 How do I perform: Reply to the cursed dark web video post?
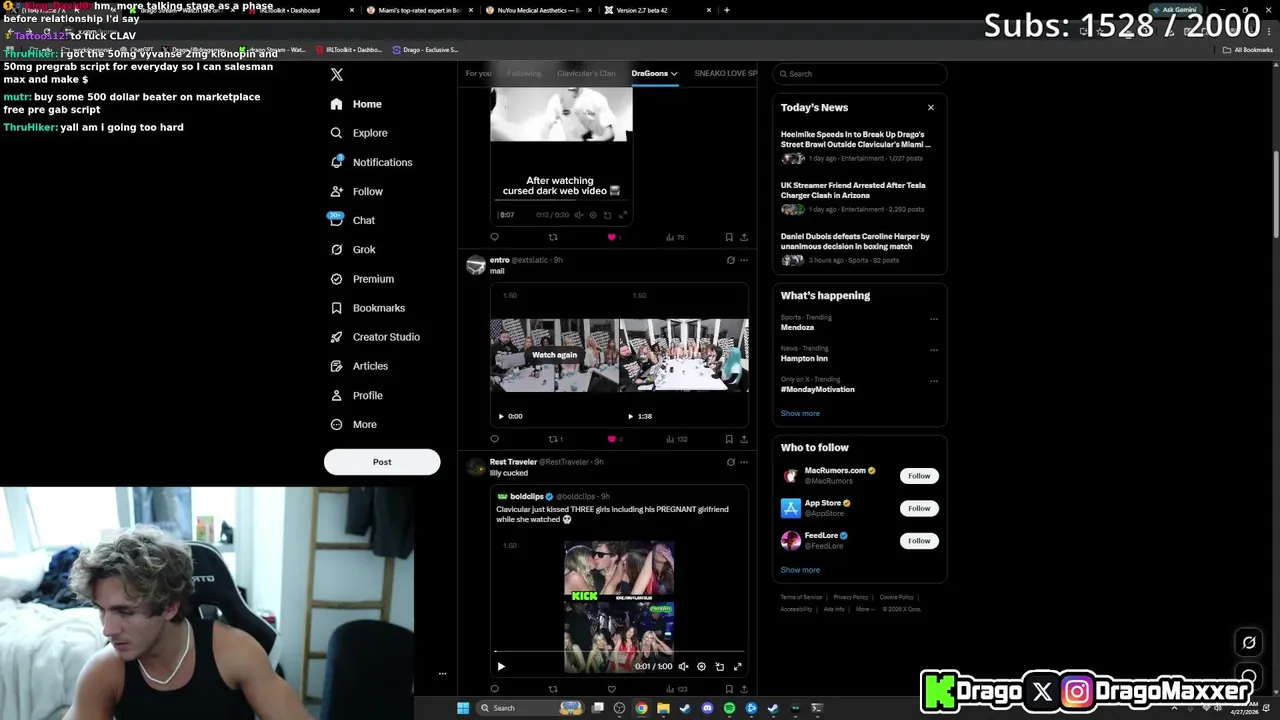pos(494,237)
